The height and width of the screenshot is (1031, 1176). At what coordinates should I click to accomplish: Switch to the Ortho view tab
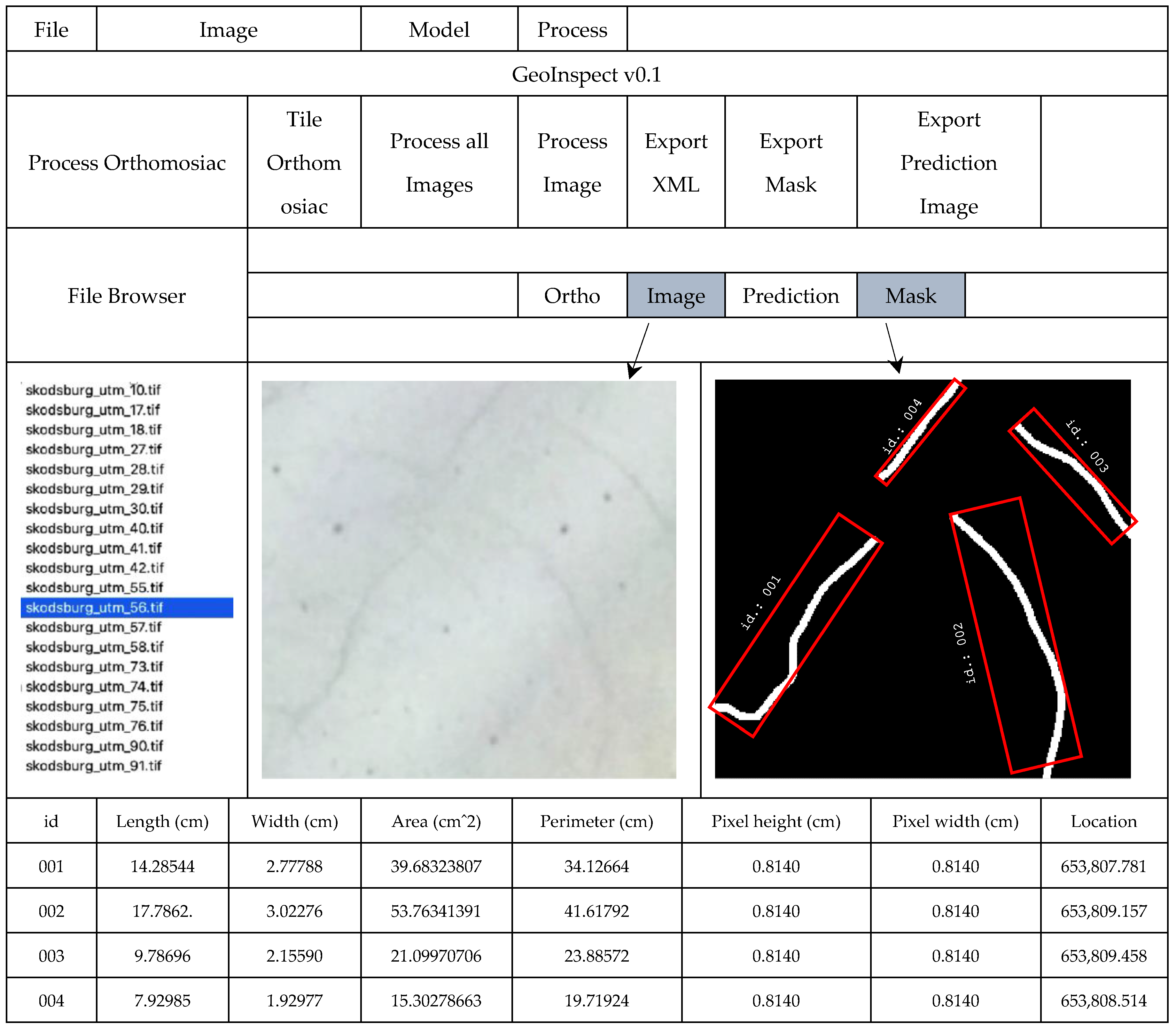pyautogui.click(x=572, y=296)
